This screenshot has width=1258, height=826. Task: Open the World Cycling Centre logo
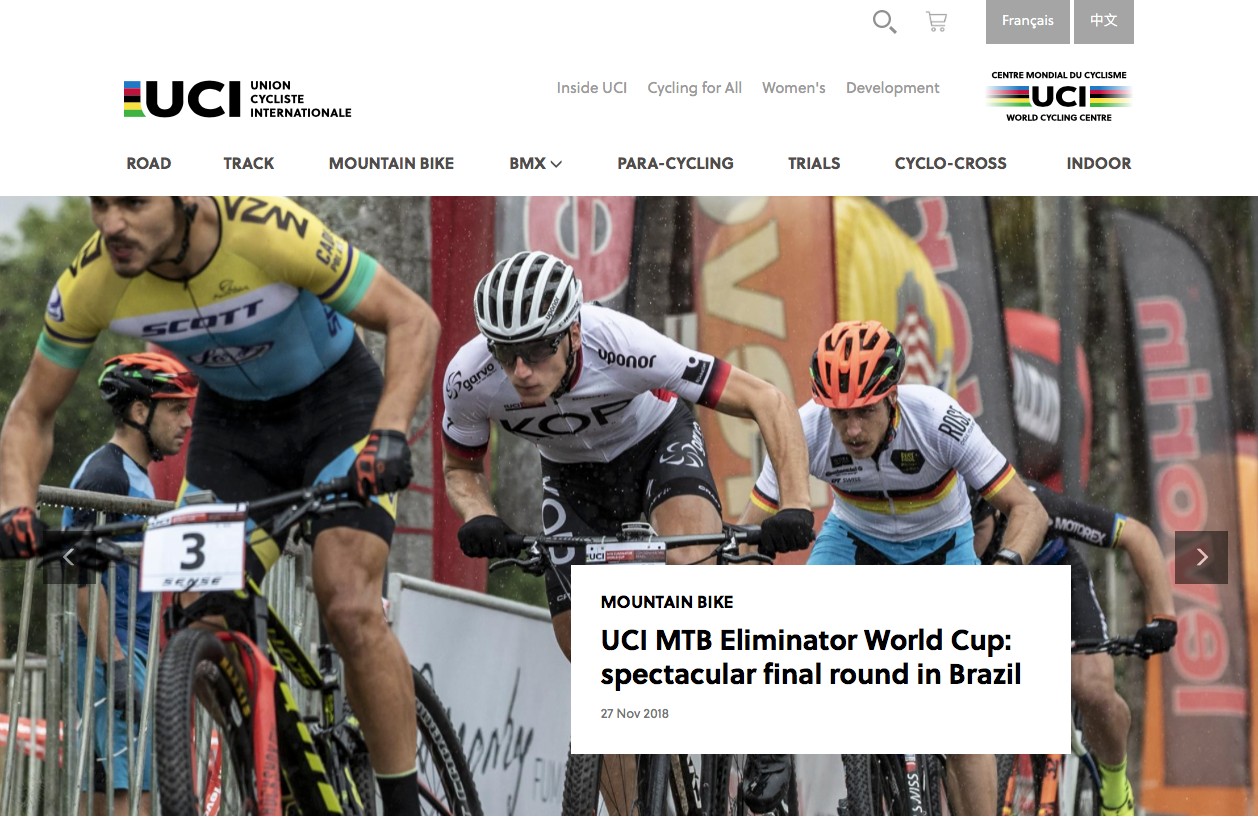1059,97
